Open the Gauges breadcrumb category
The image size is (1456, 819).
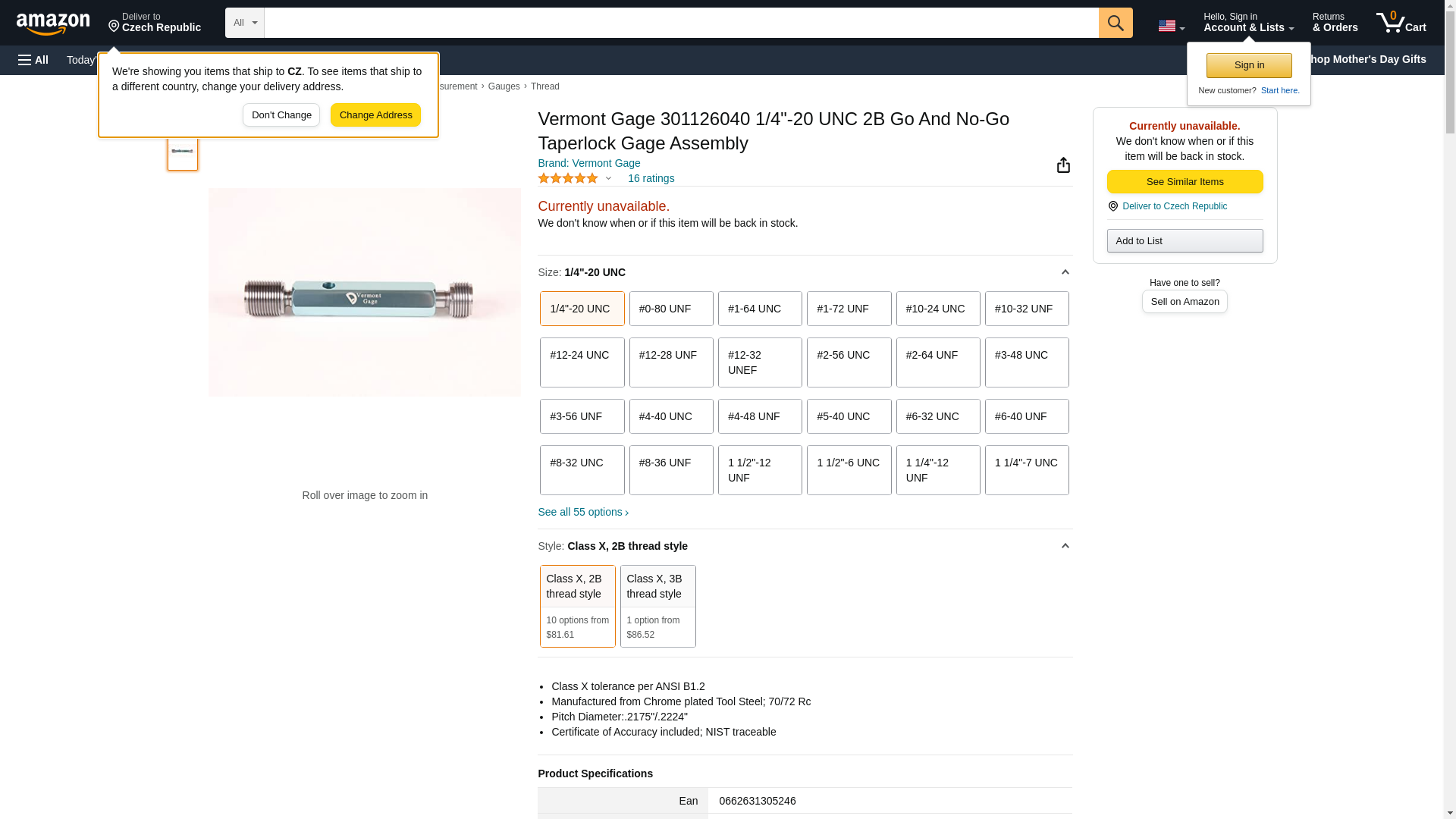tap(504, 86)
